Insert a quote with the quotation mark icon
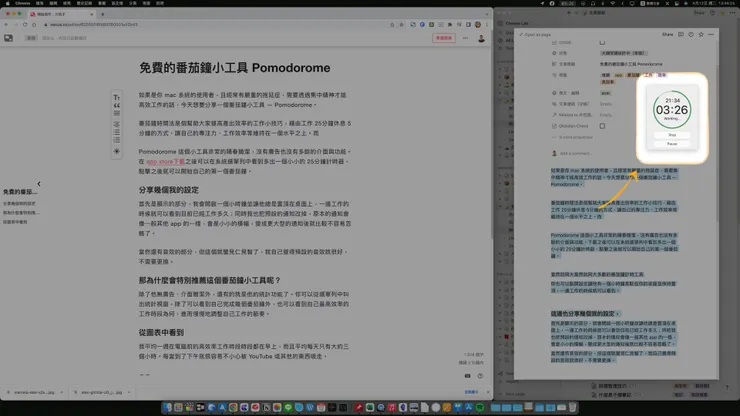 pos(117,105)
